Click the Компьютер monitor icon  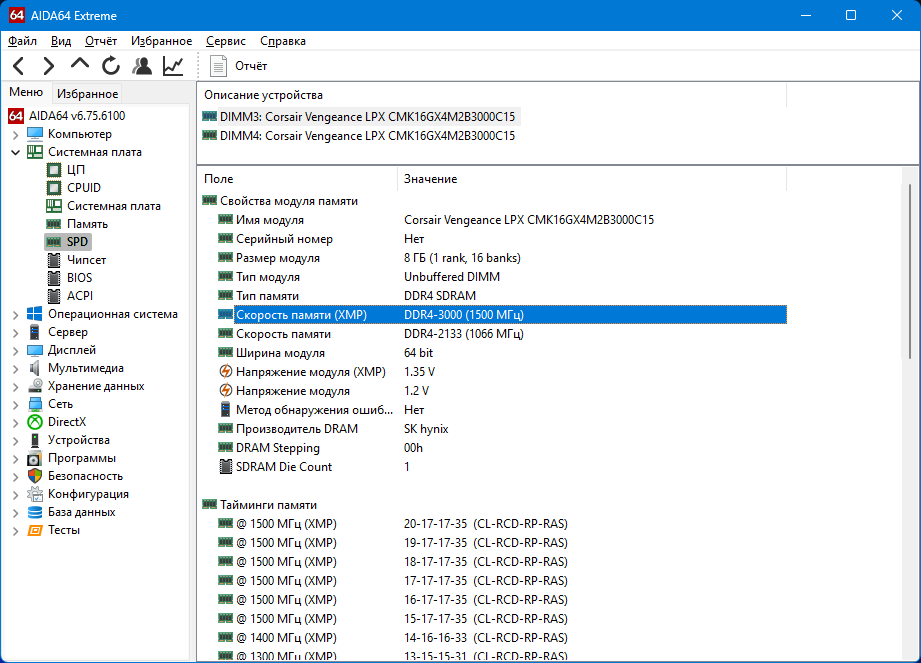tap(35, 134)
